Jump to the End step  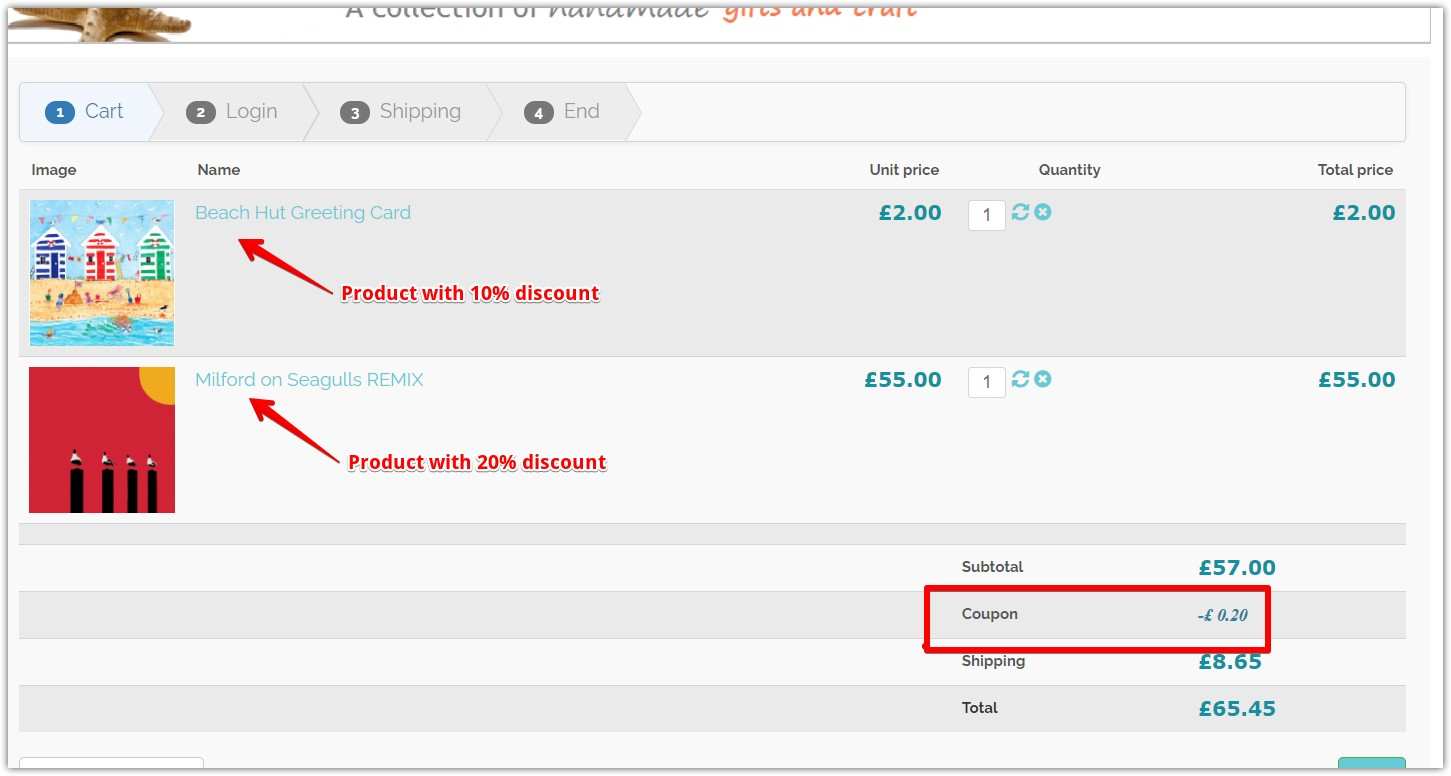(580, 112)
